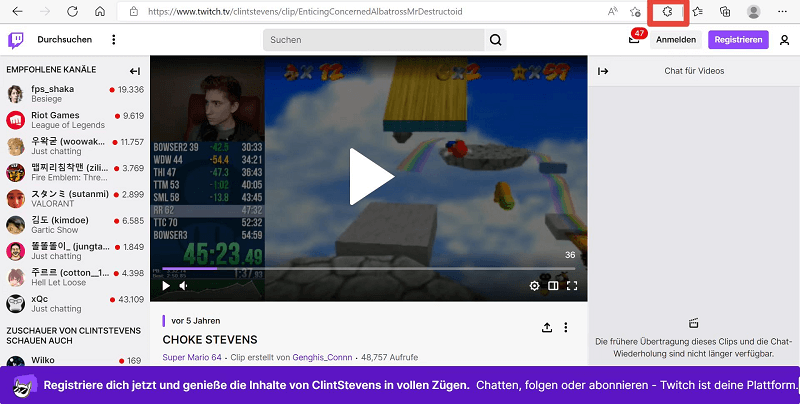Open the Fire Emblem streamer channel
This screenshot has width=800, height=404.
click(75, 172)
